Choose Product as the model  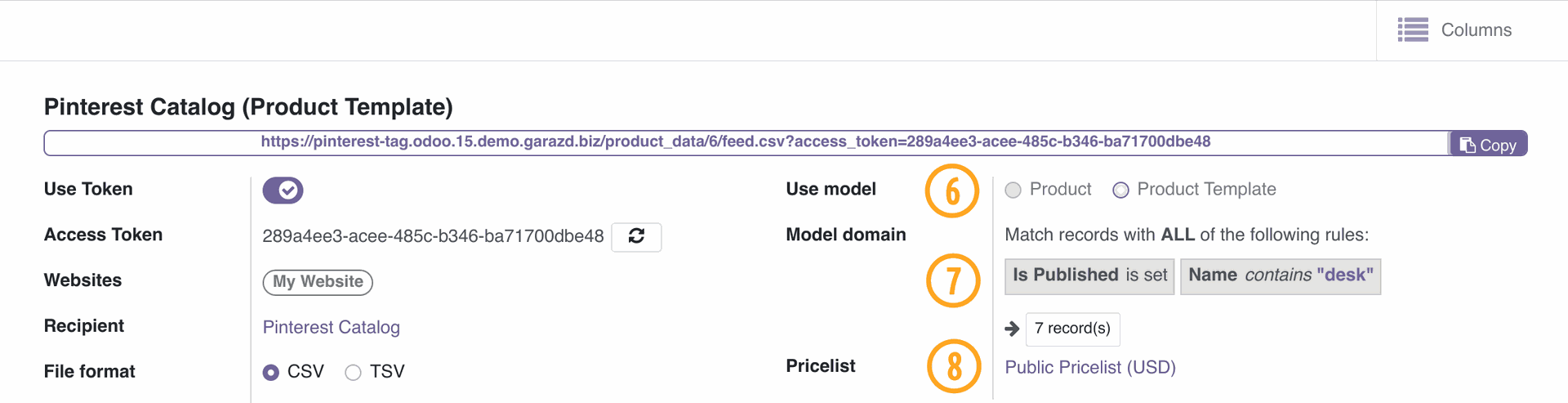coord(1013,190)
